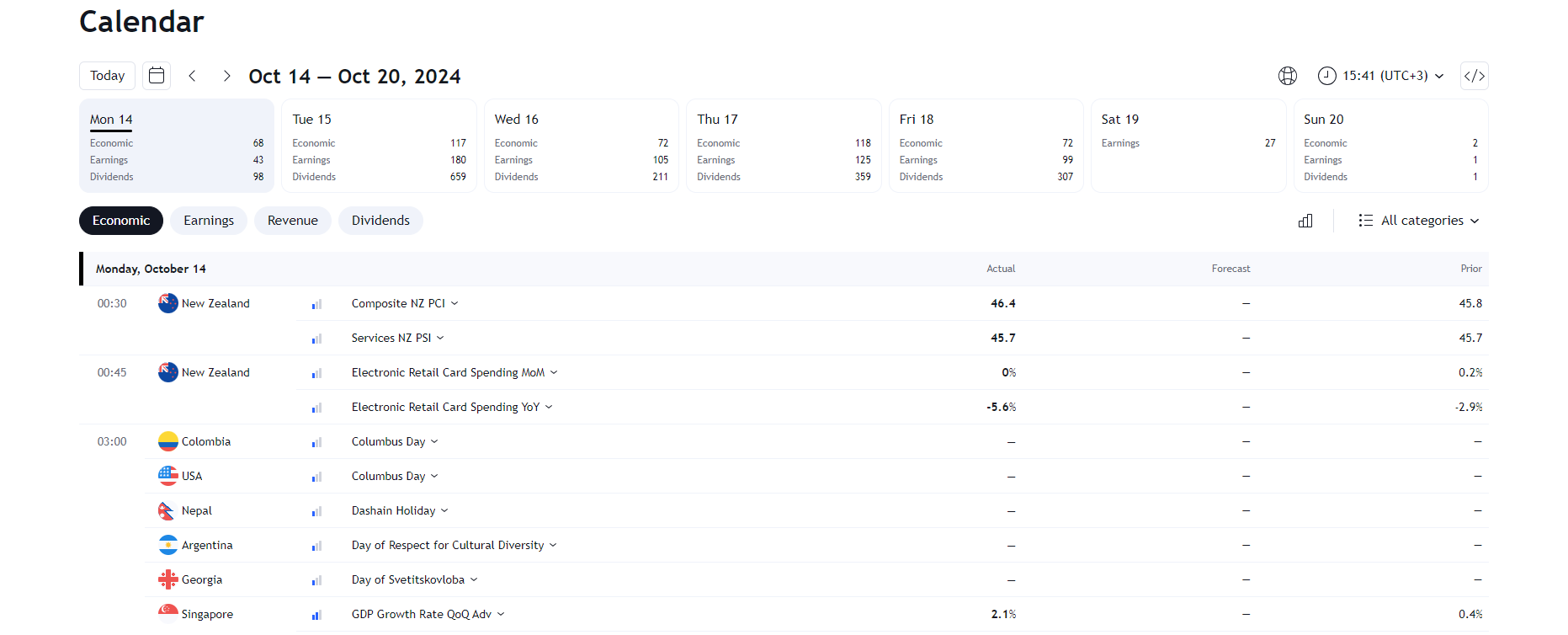Go to previous week arrow
This screenshot has width=1568, height=635.
pos(193,76)
